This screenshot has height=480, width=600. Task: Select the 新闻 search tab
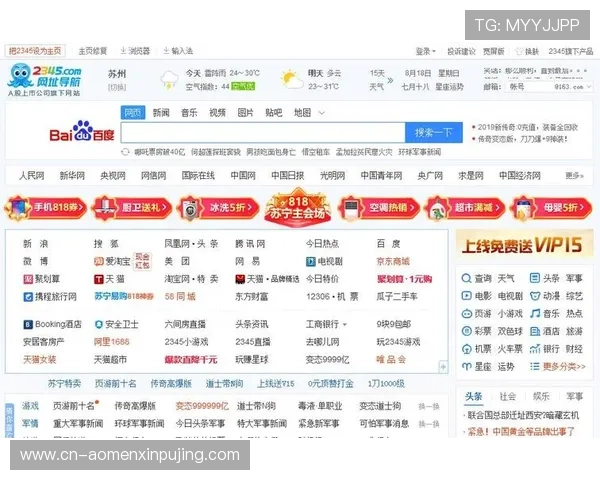point(161,113)
